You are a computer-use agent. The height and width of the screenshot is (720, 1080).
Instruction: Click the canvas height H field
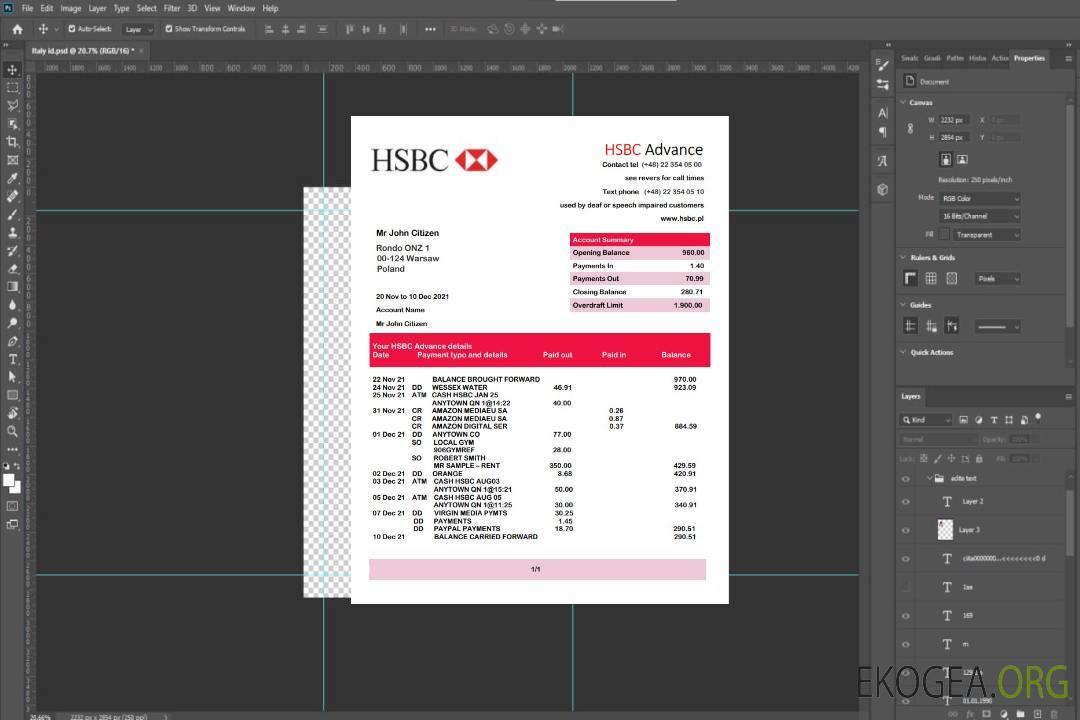coord(955,138)
